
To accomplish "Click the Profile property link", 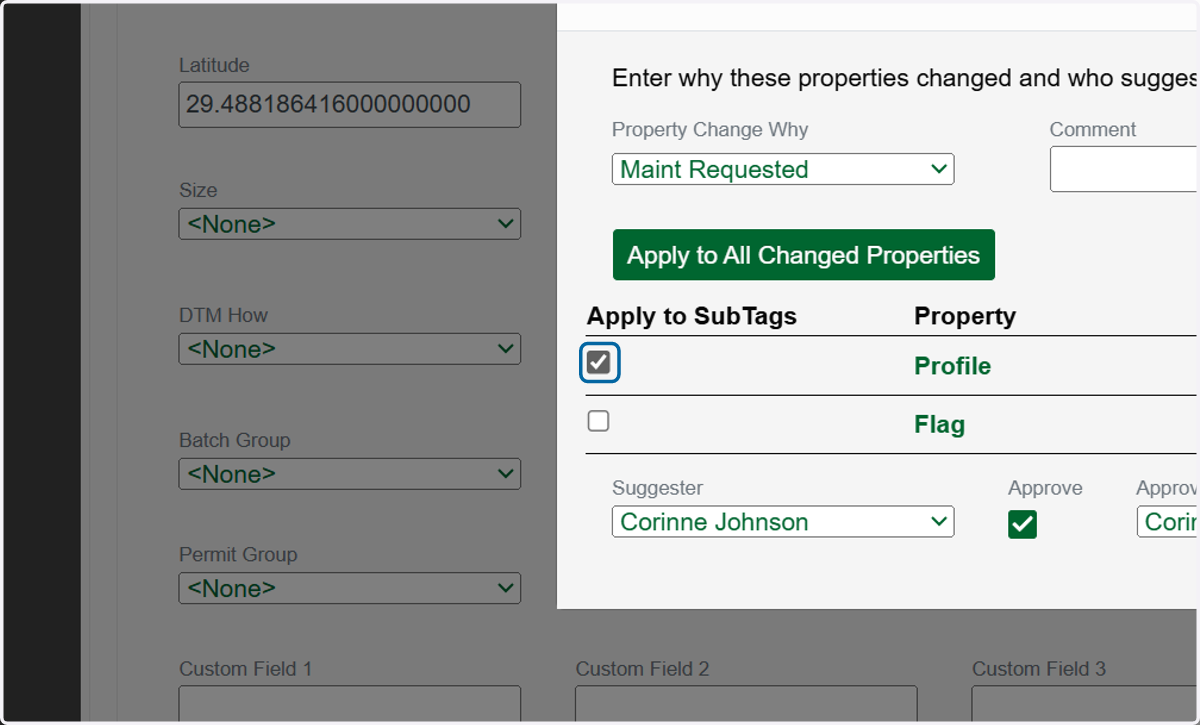I will (x=952, y=366).
